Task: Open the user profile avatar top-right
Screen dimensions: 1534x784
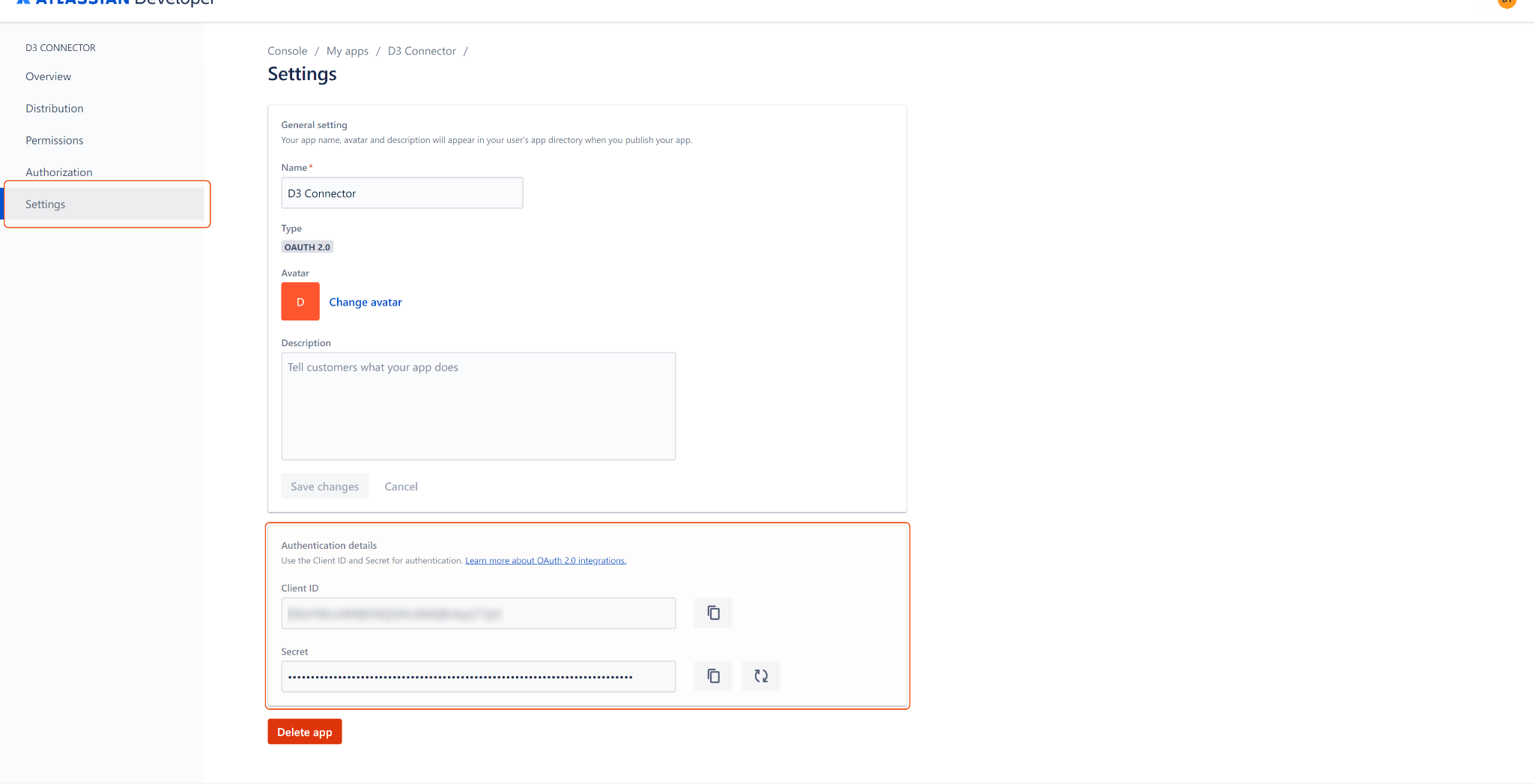Action: point(1506,2)
